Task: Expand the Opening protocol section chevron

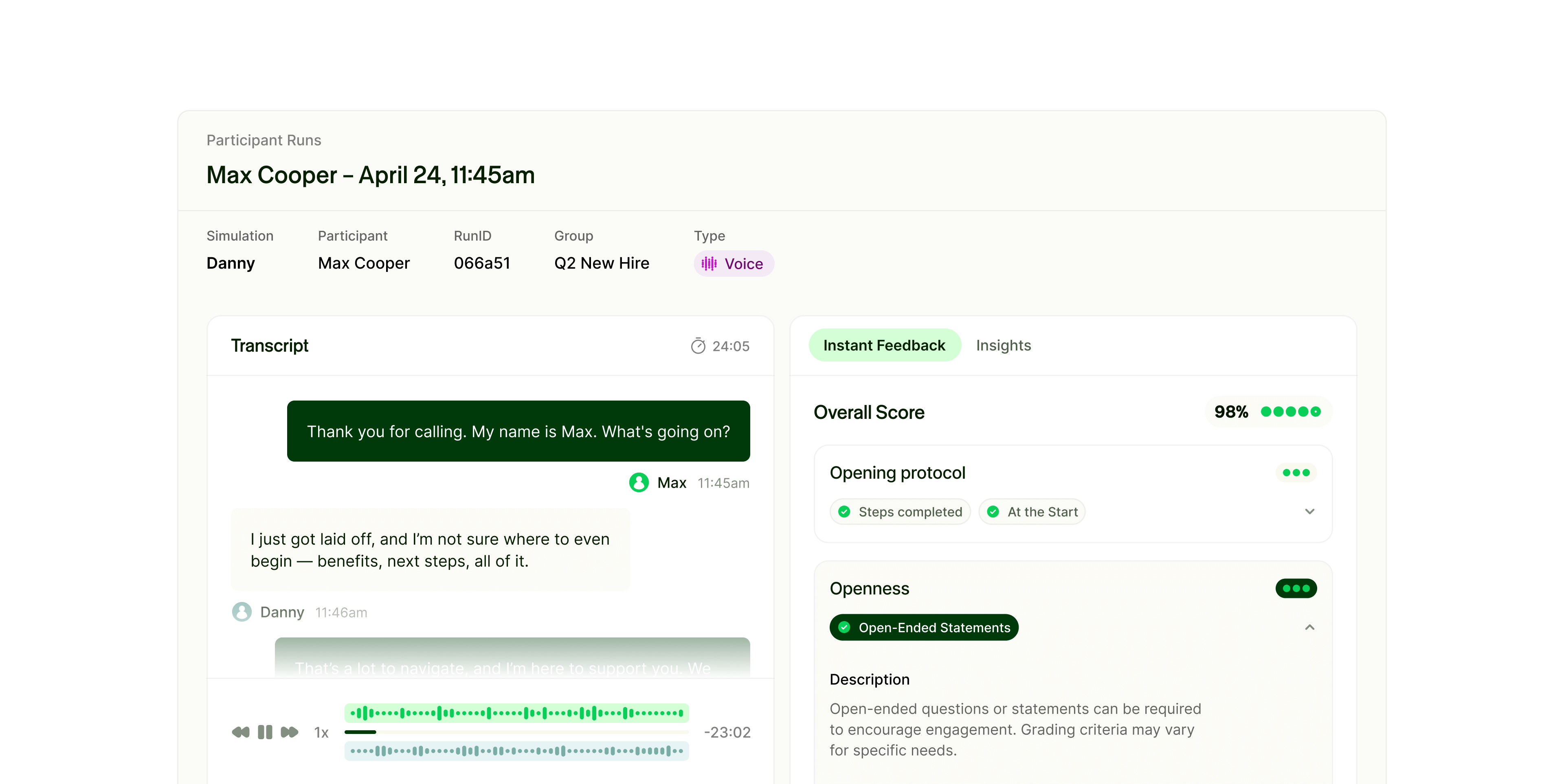Action: pos(1309,512)
